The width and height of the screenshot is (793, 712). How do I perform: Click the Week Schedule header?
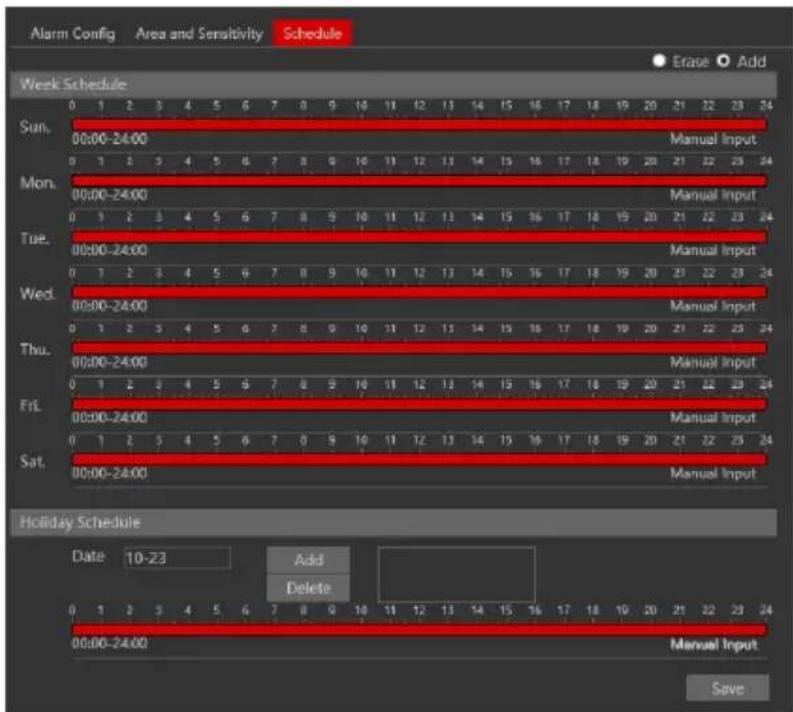point(393,84)
